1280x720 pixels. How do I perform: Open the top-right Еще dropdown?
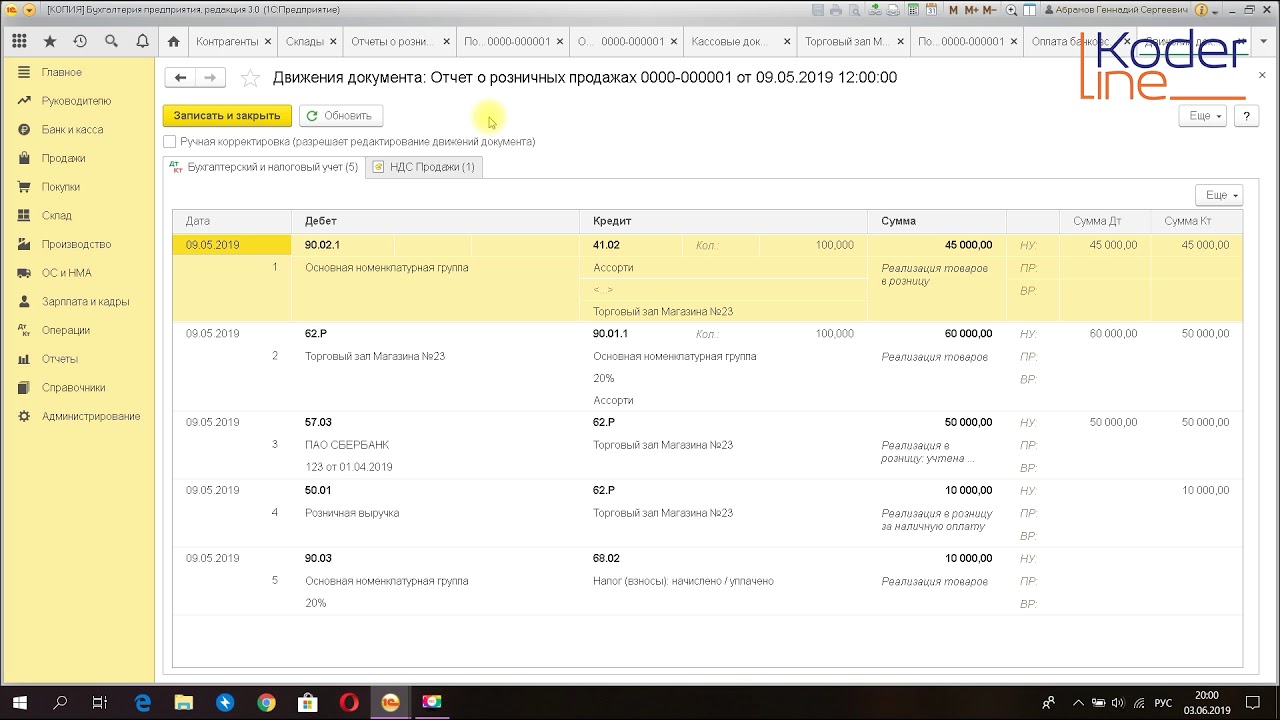[x=1201, y=116]
